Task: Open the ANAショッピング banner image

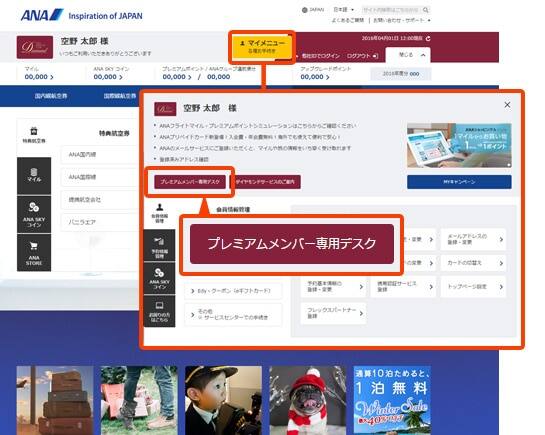Action: click(459, 145)
